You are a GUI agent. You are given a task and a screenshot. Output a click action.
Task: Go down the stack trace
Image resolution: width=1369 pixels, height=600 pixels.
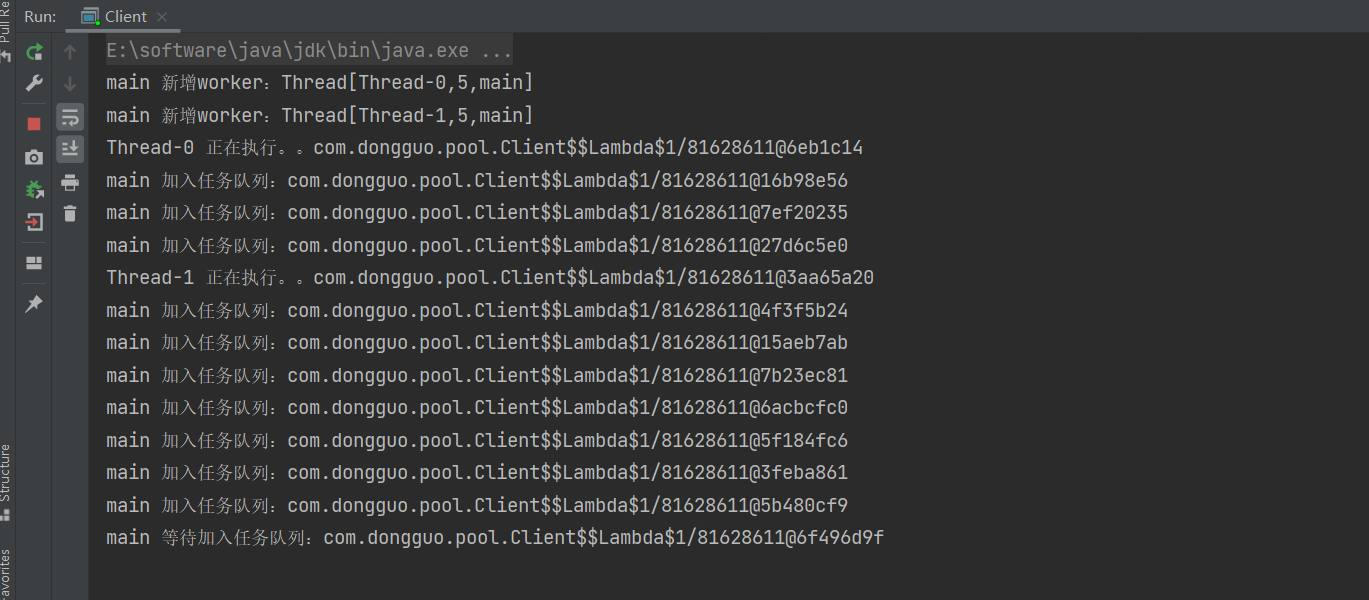(x=70, y=84)
